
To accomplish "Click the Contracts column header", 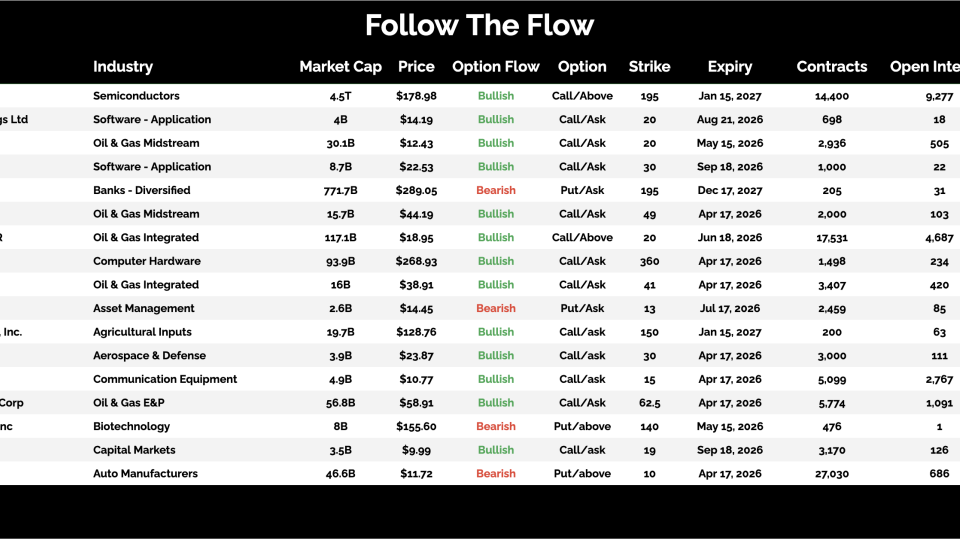I will pyautogui.click(x=831, y=67).
